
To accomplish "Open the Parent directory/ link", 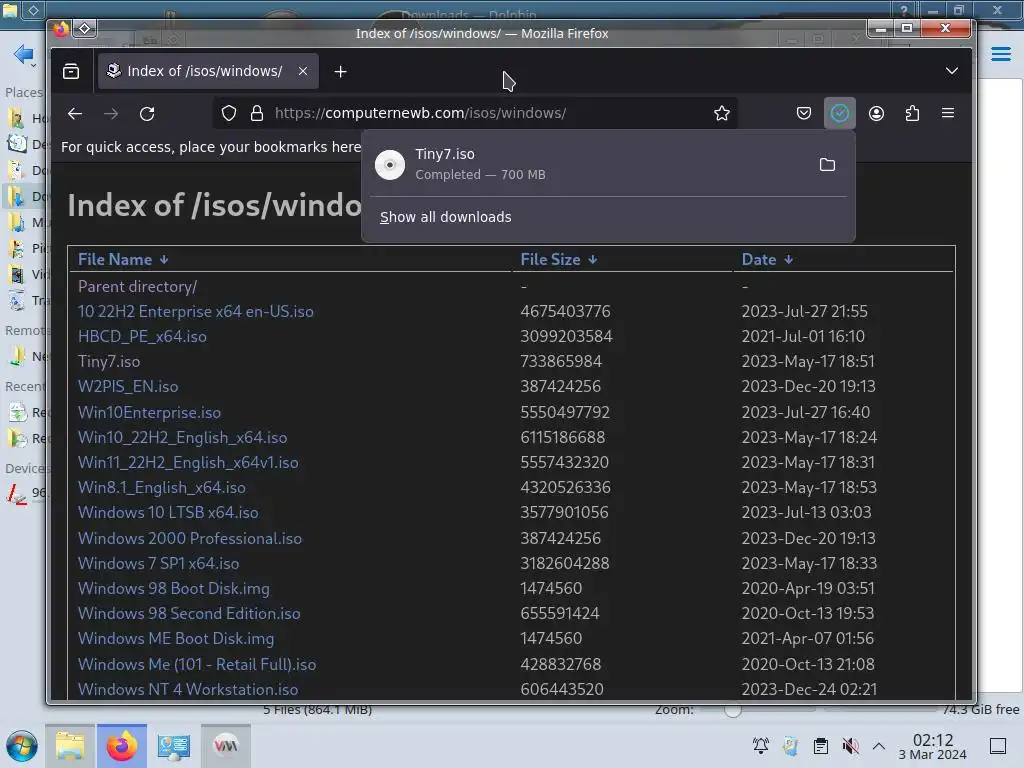I will [x=137, y=286].
